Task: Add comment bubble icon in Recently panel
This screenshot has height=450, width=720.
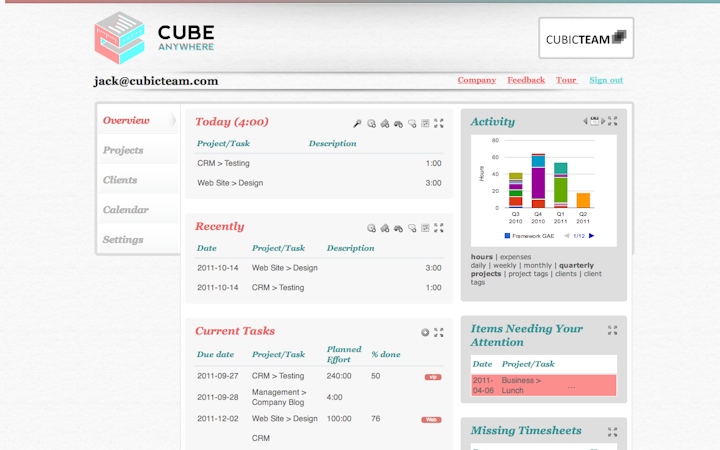Action: [x=412, y=228]
